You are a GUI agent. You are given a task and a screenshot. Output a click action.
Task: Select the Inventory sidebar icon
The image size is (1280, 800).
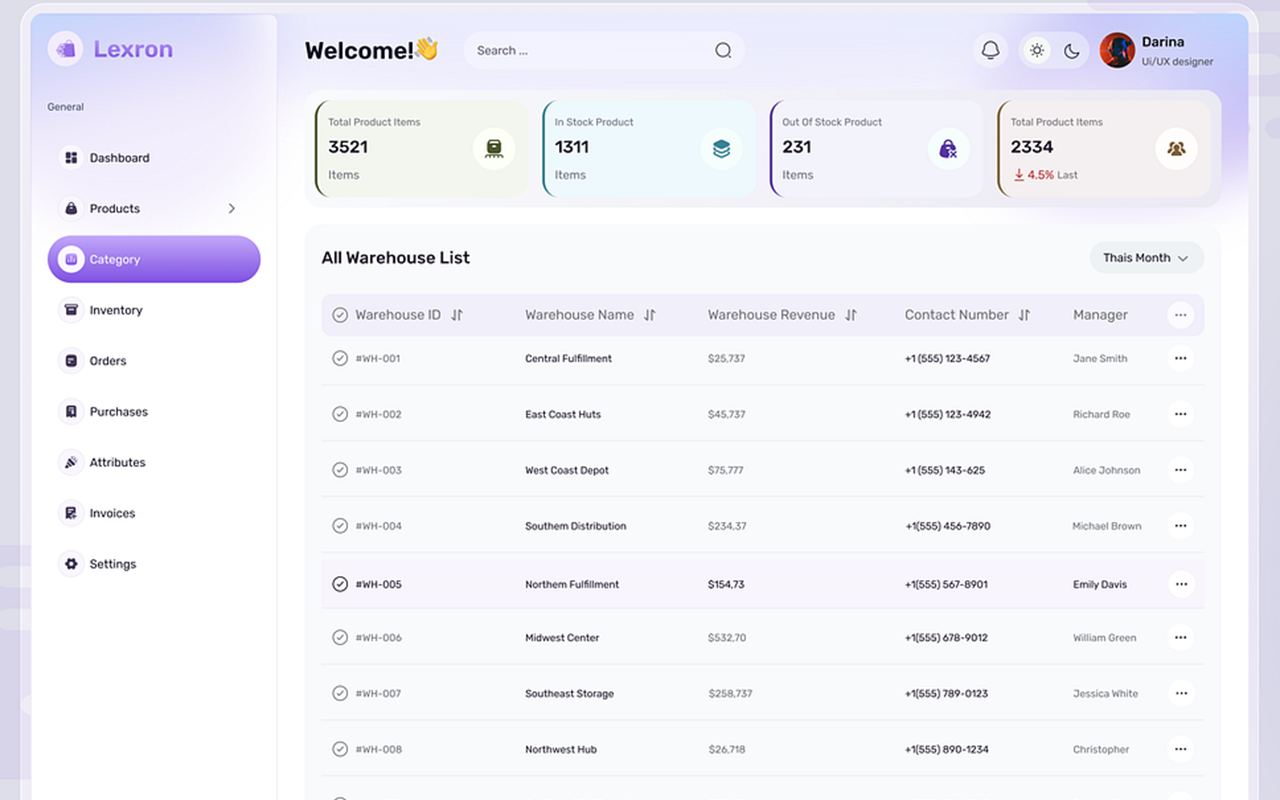coord(71,310)
